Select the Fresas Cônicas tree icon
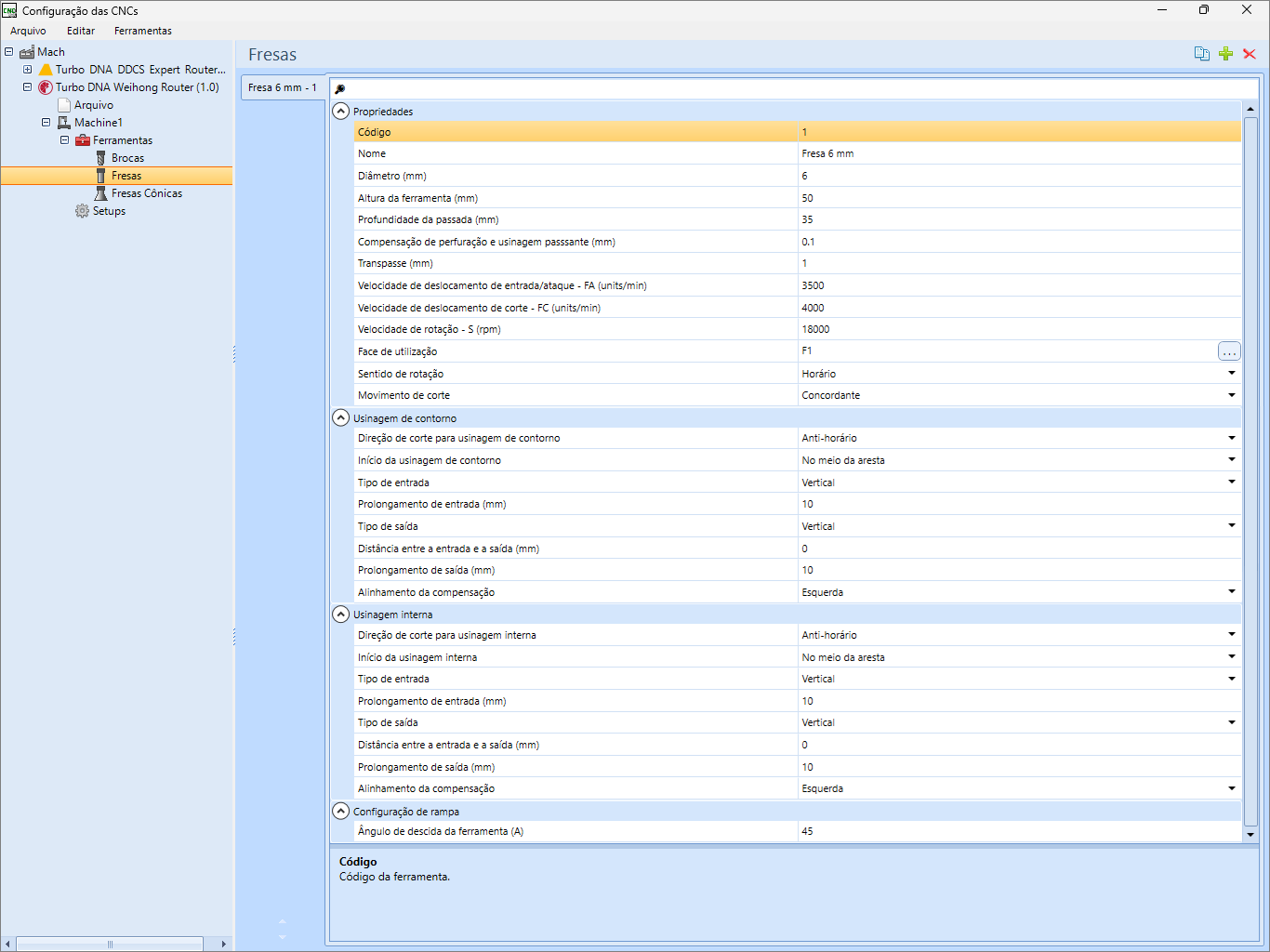1270x952 pixels. click(101, 193)
